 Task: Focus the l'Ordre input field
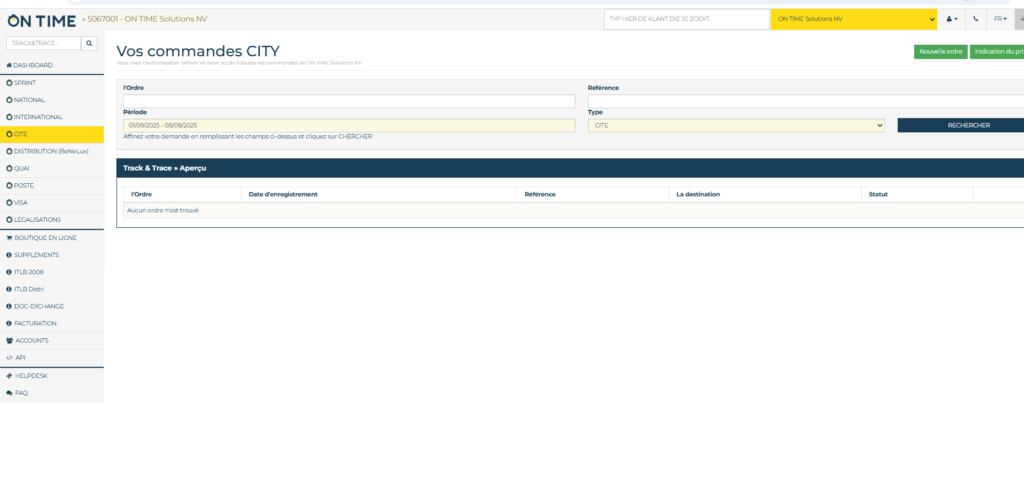pos(349,101)
